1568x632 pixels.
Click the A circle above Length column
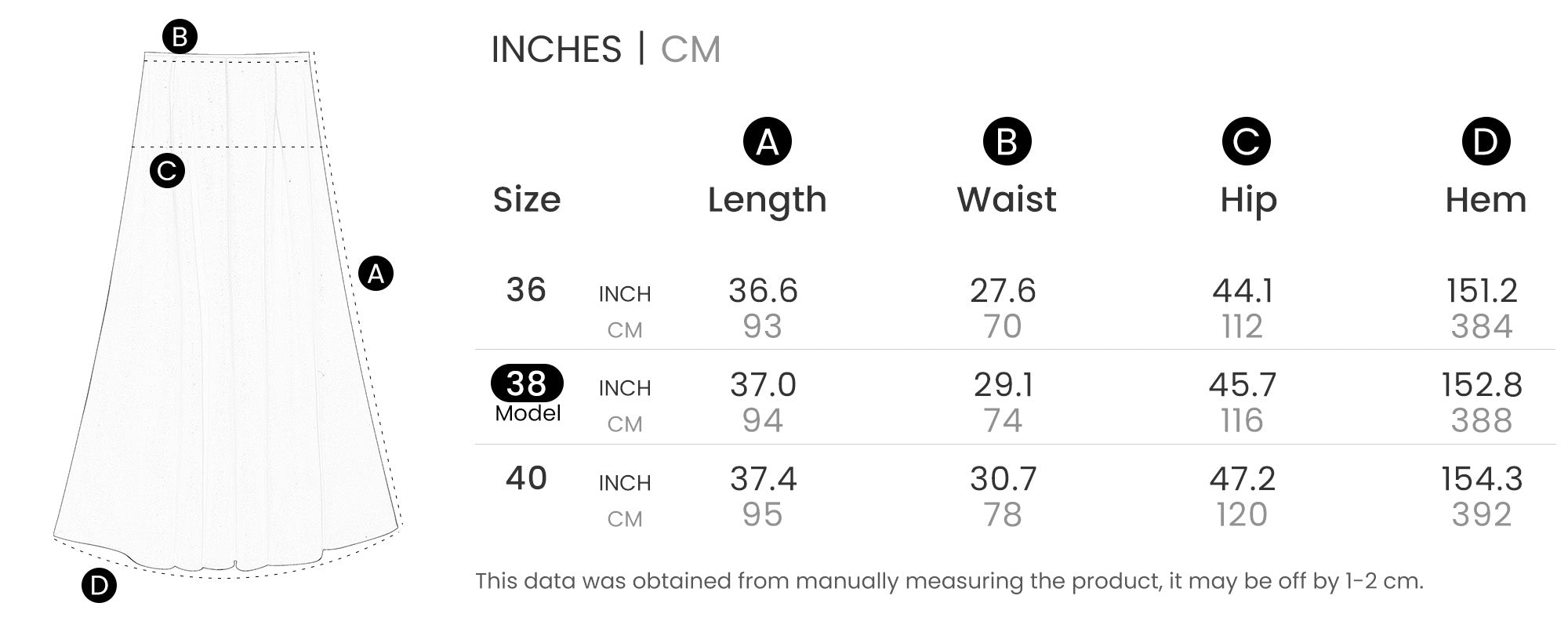767,142
